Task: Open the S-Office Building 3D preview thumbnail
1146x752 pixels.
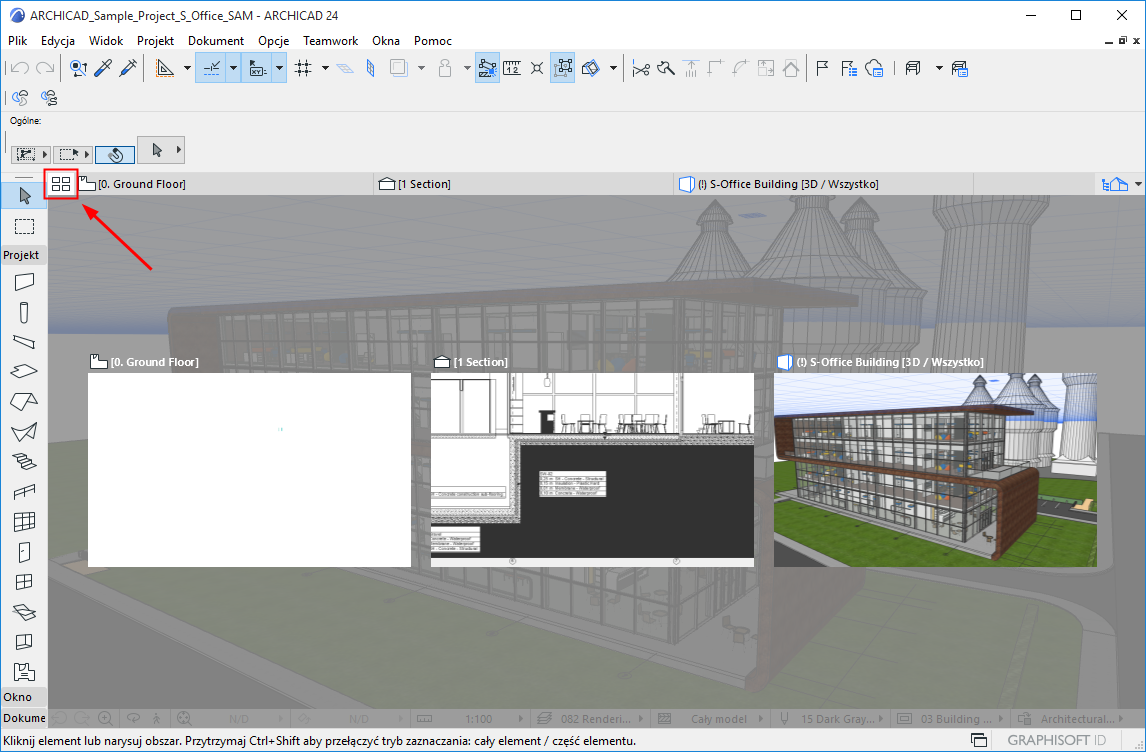Action: [935, 470]
